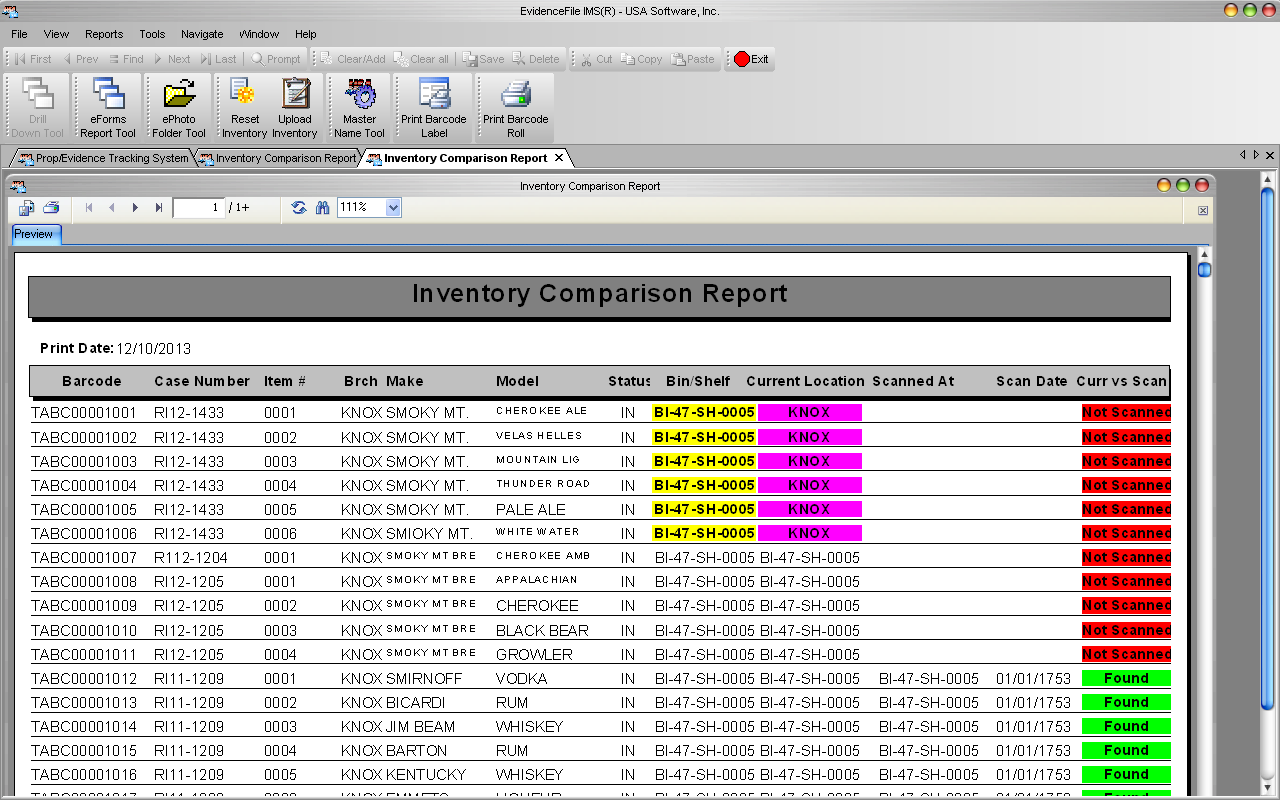Open the Navigate menu
This screenshot has width=1280, height=800.
tap(202, 34)
